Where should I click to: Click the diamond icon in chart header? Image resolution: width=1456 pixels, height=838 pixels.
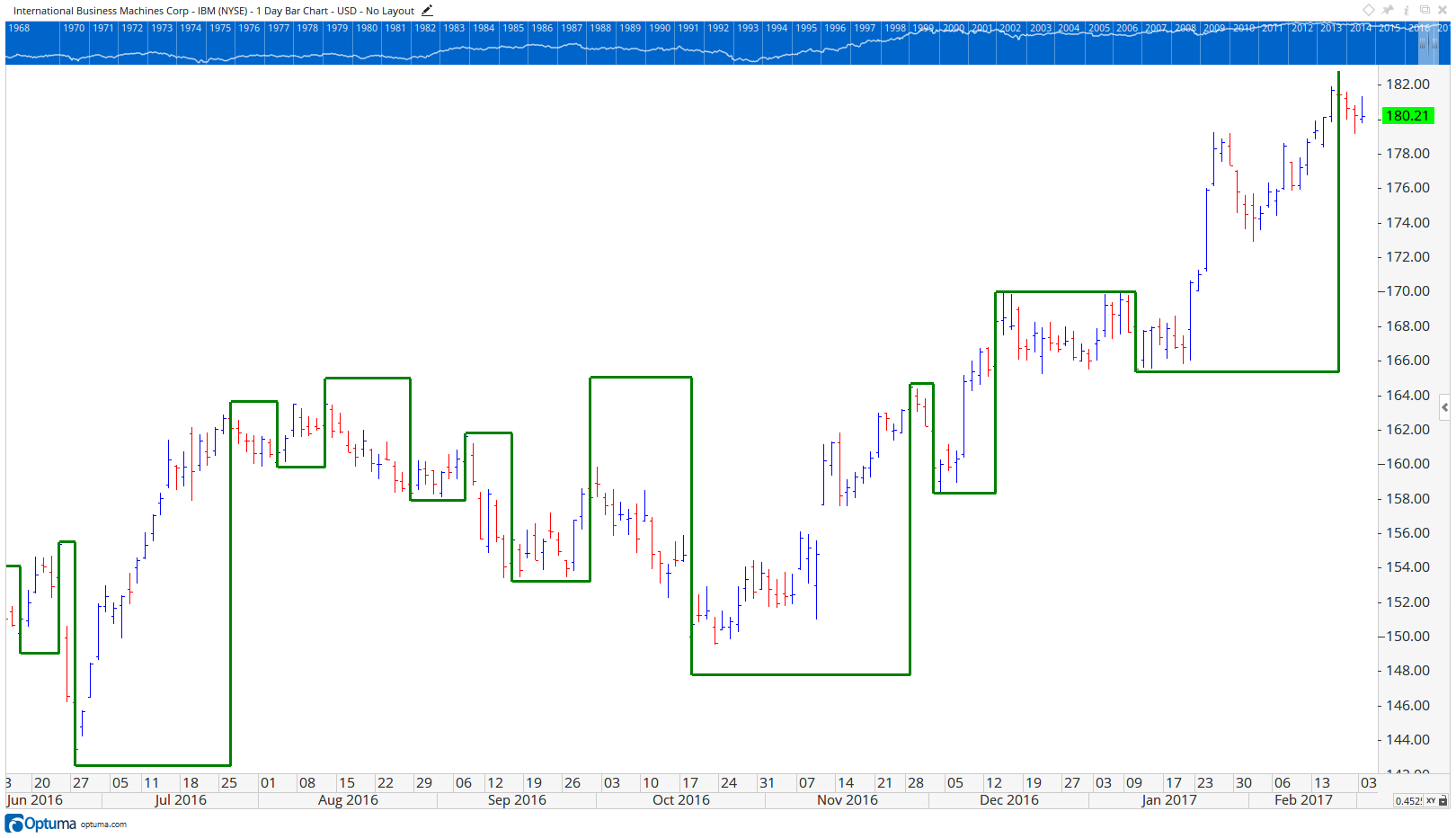[x=1369, y=10]
